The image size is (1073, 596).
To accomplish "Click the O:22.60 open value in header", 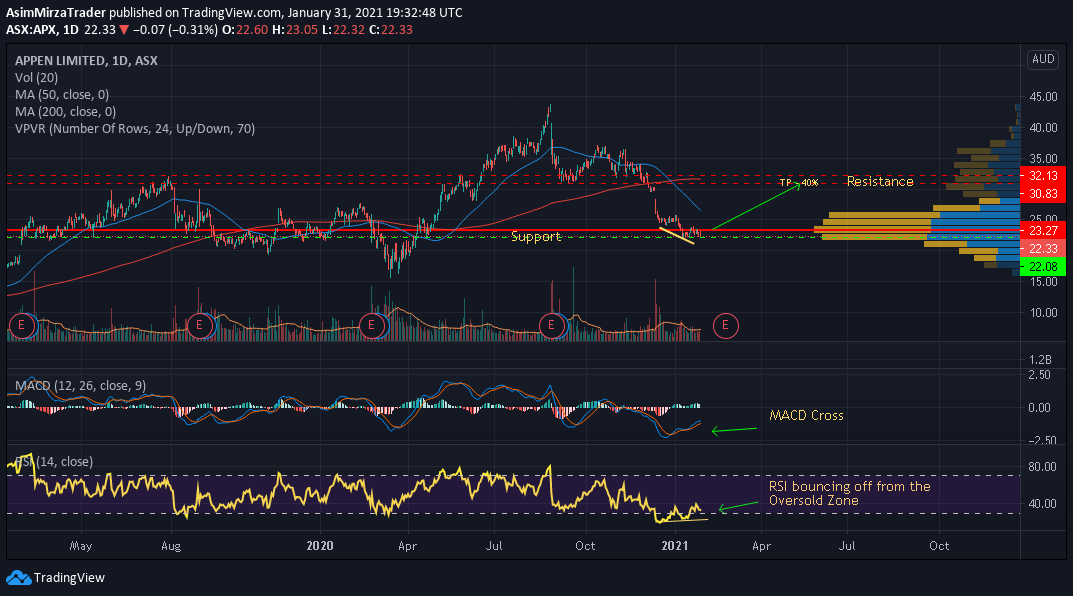I will (245, 29).
